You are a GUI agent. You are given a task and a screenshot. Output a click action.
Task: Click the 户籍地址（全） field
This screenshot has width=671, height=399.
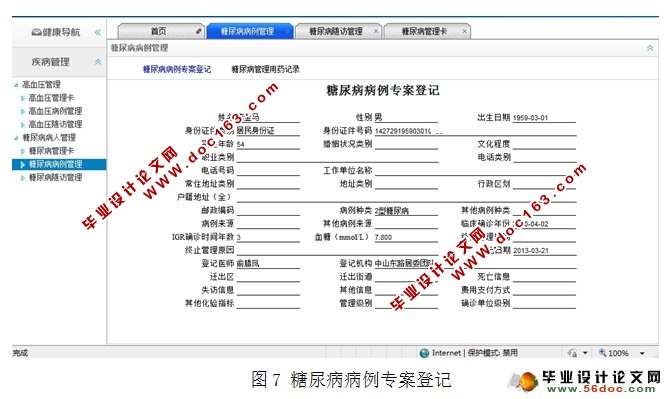click(x=406, y=197)
